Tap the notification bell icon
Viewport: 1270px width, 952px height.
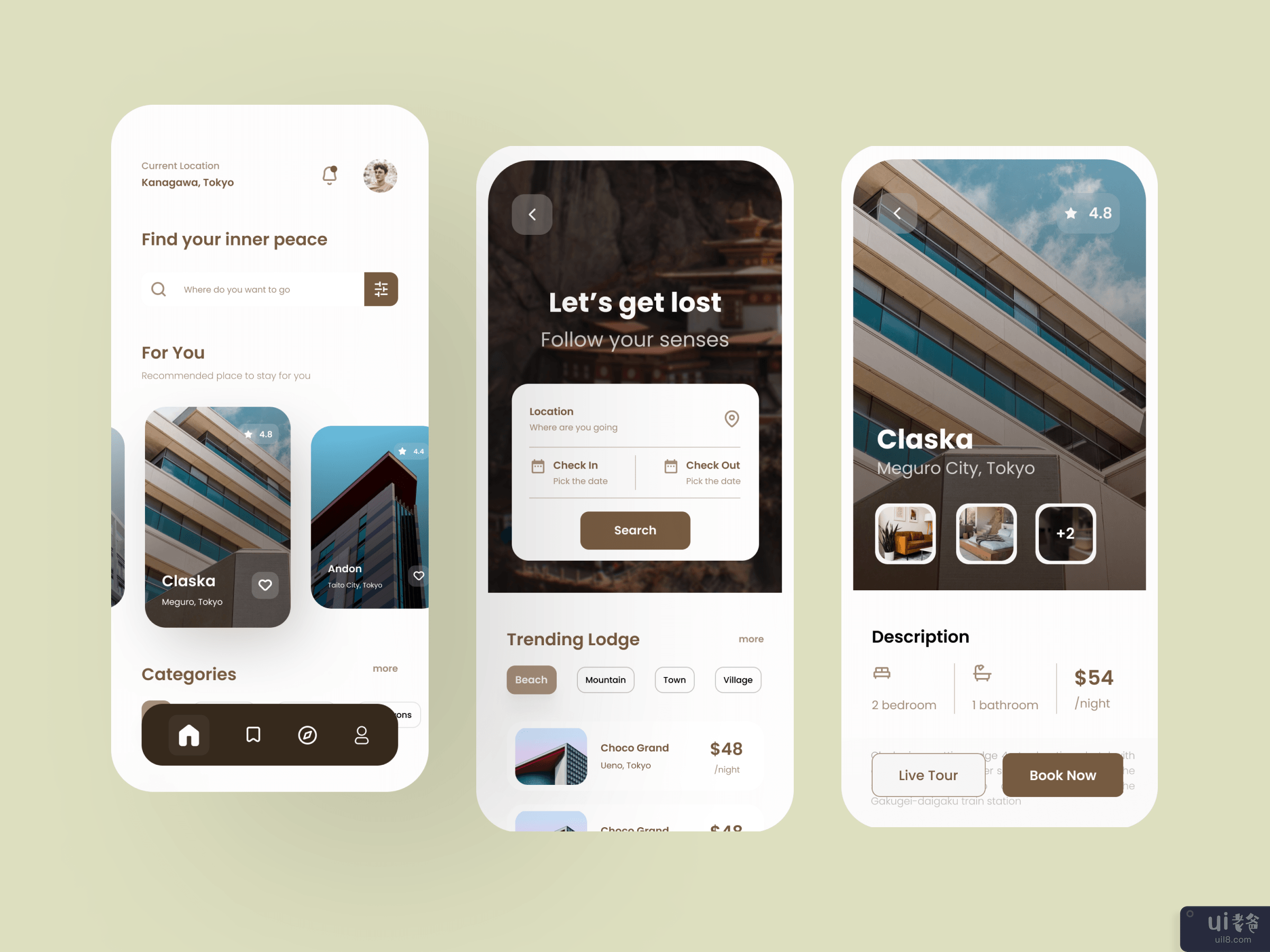pyautogui.click(x=330, y=175)
